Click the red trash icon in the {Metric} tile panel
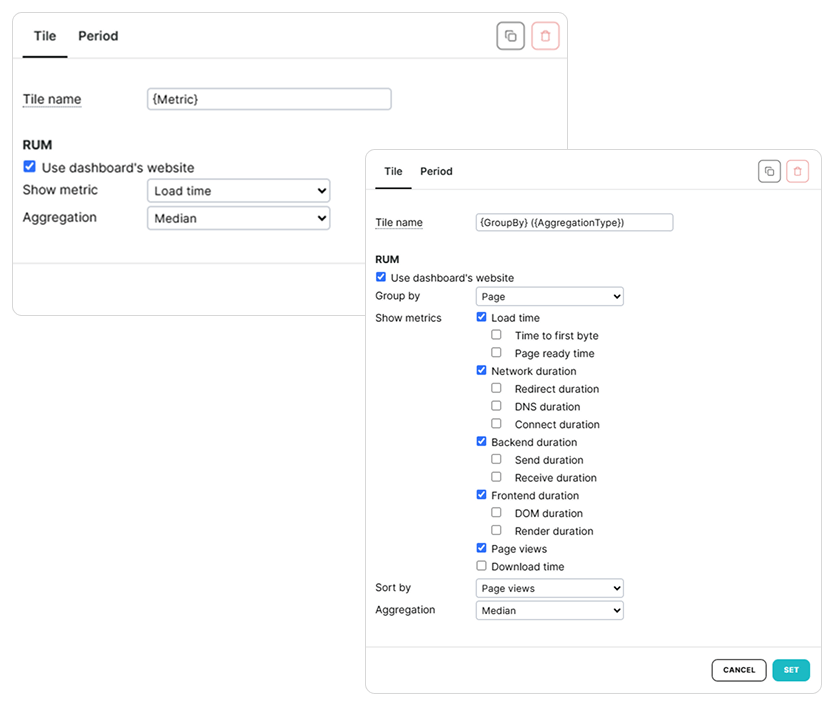This screenshot has height=711, width=834. tap(545, 36)
